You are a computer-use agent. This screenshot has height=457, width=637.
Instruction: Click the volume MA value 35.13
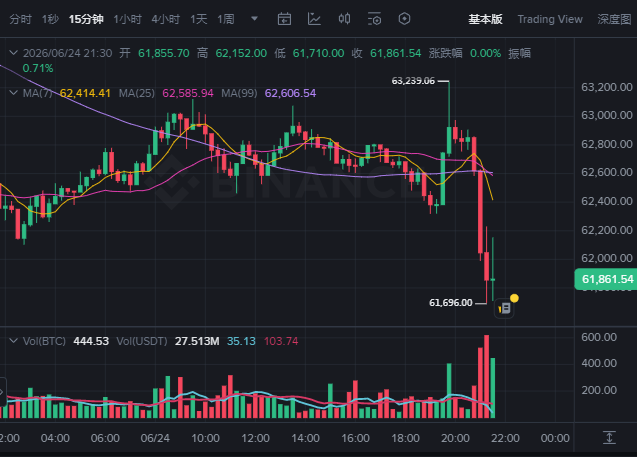[241, 341]
